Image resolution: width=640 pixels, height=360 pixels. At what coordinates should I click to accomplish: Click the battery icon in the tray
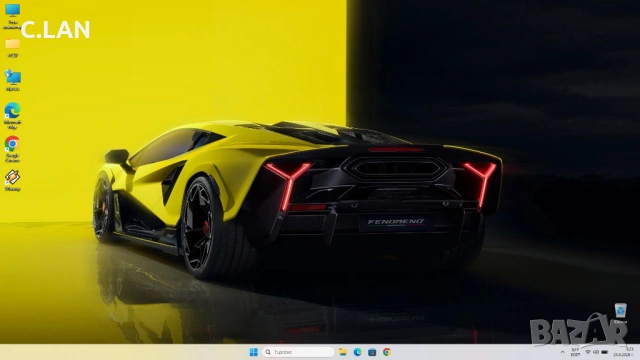coord(604,352)
